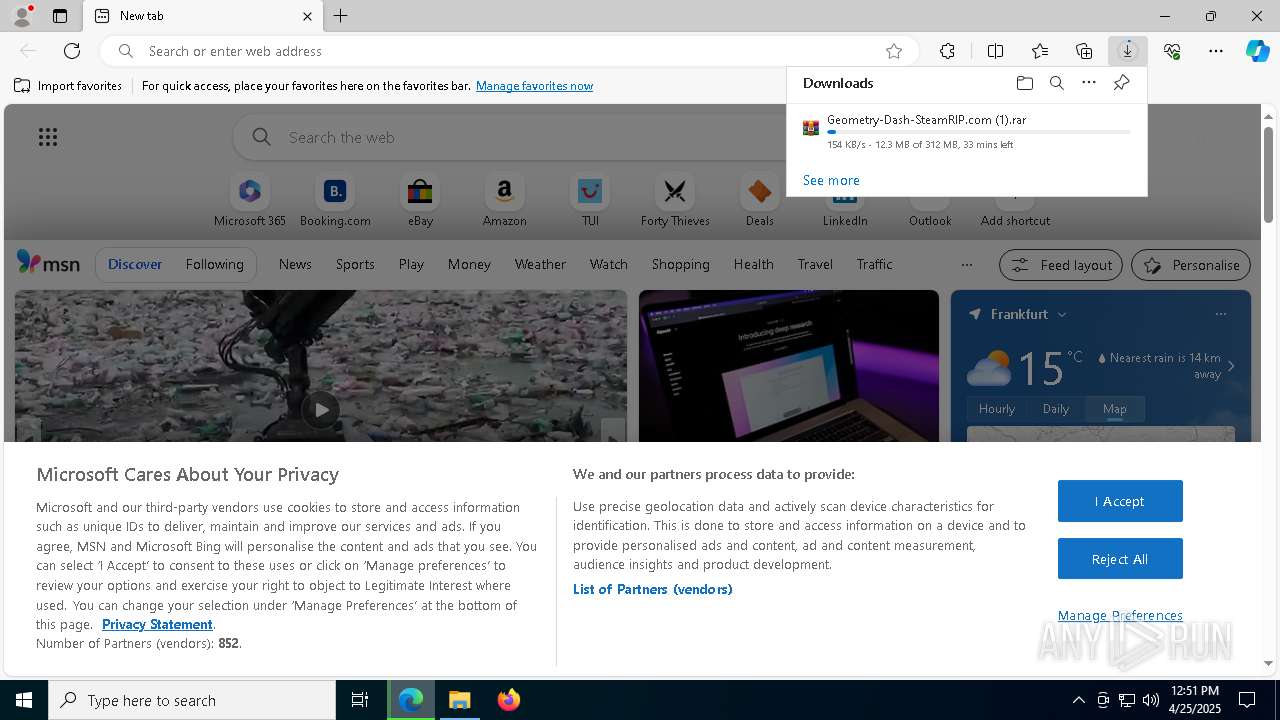Open TUI shortcut

590,201
